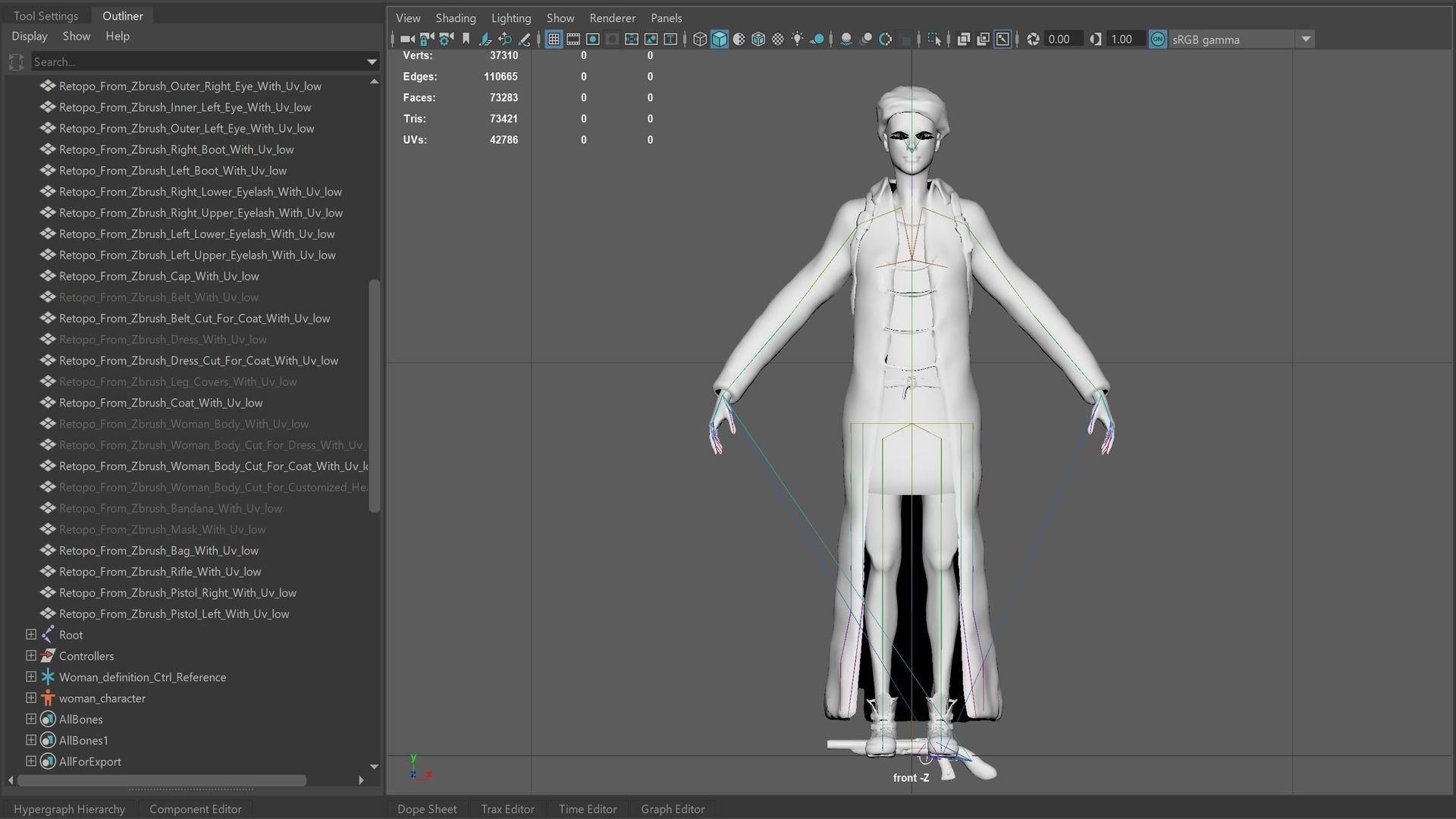Viewport: 1456px width, 819px height.
Task: Click the select camera icon
Action: pyautogui.click(x=407, y=39)
